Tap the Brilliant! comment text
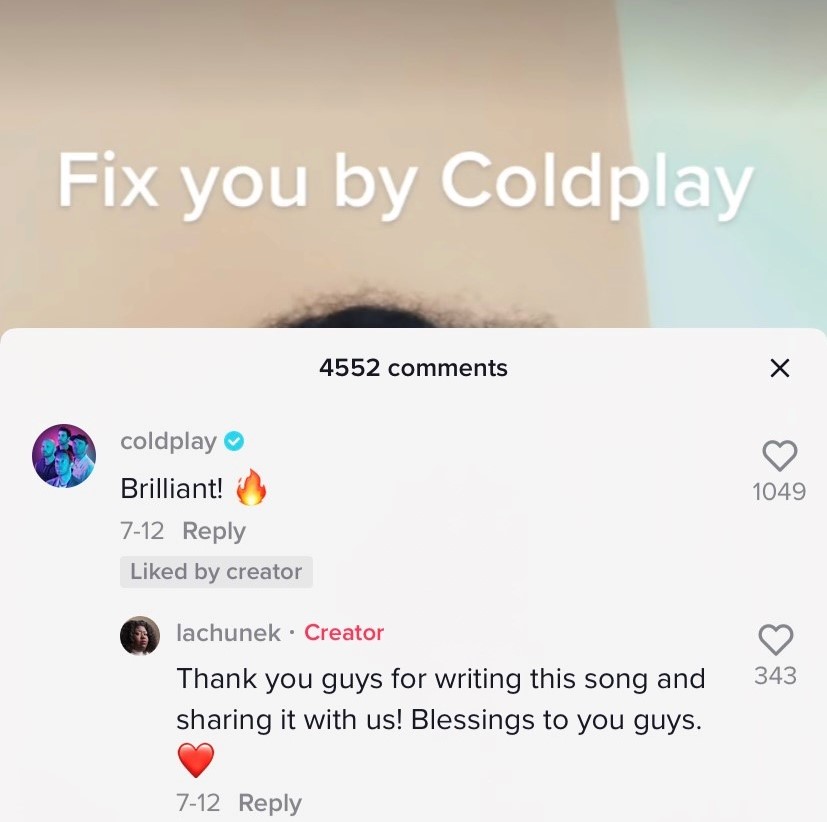This screenshot has height=822, width=827. pos(171,488)
